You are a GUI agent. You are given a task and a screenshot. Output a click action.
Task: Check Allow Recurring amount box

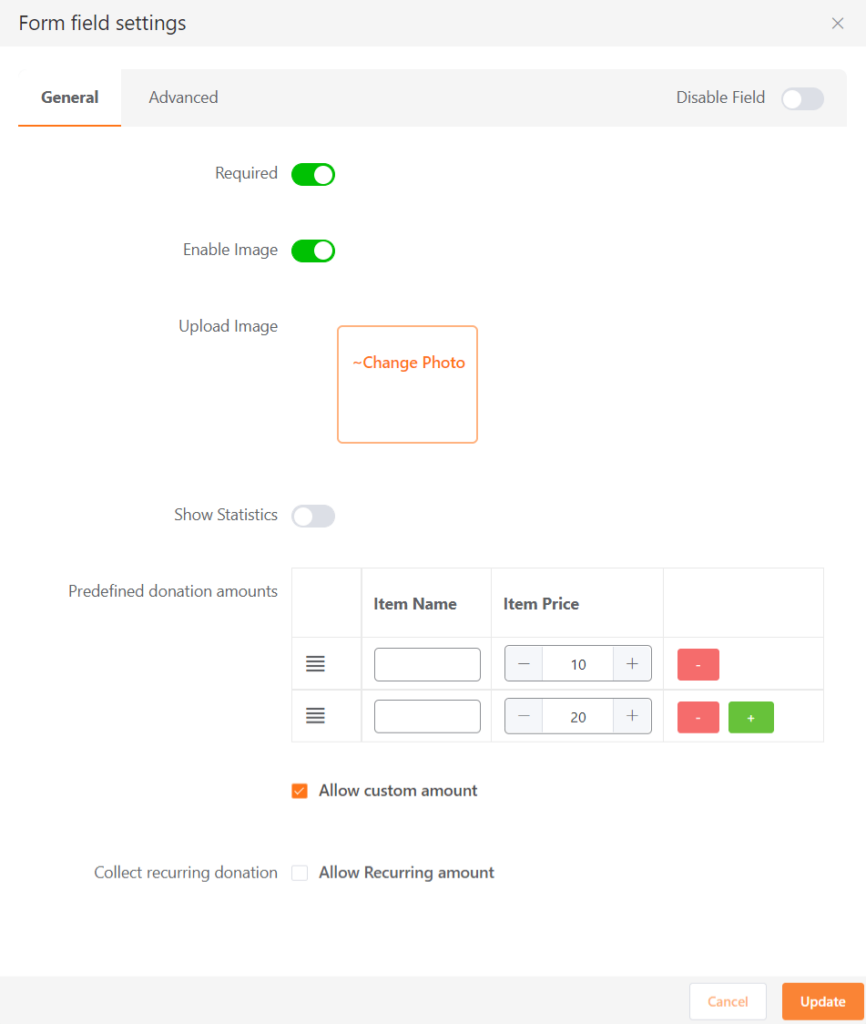(300, 873)
